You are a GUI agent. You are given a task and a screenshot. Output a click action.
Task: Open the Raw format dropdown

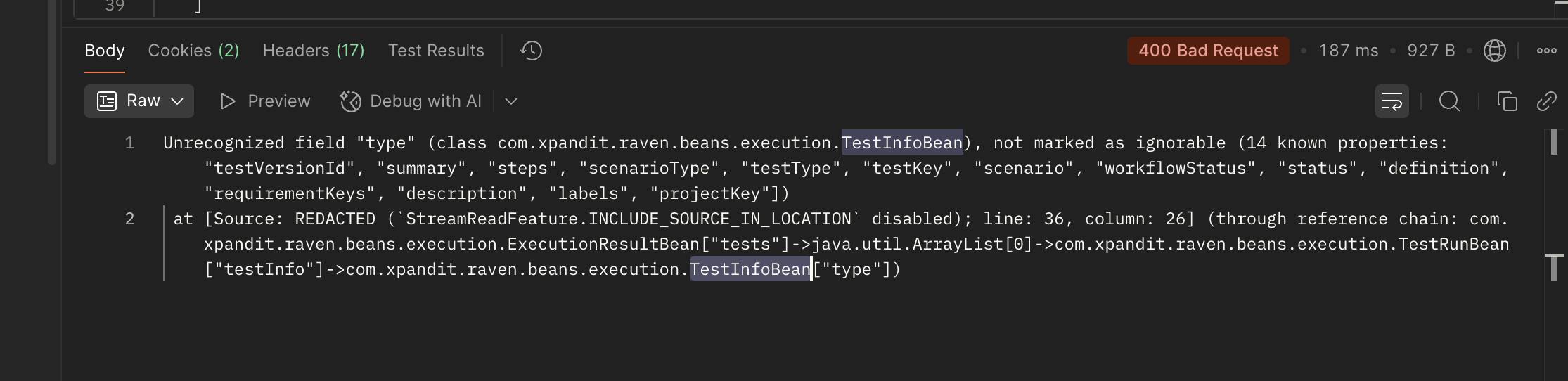(x=139, y=101)
